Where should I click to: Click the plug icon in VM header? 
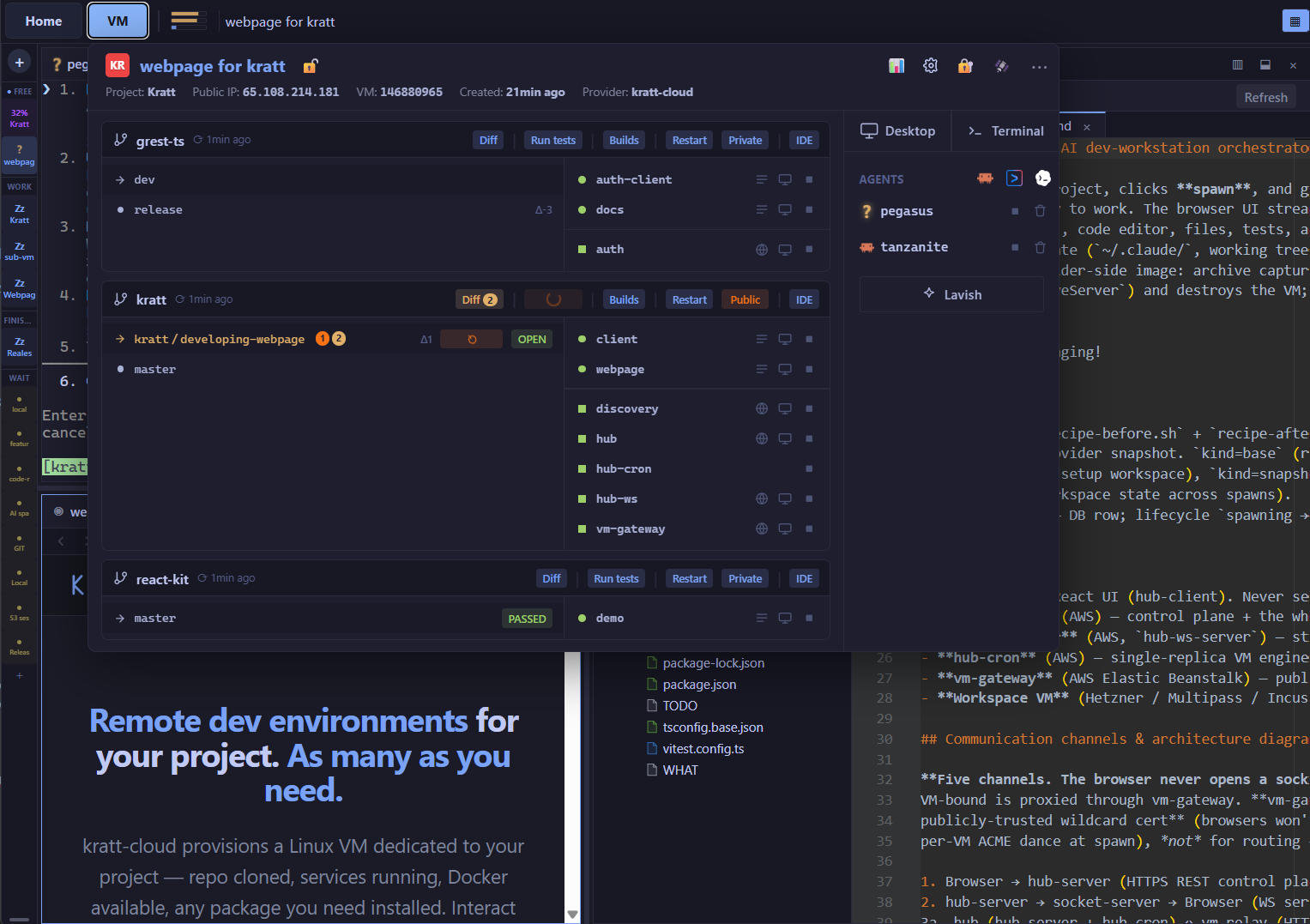tap(1001, 66)
